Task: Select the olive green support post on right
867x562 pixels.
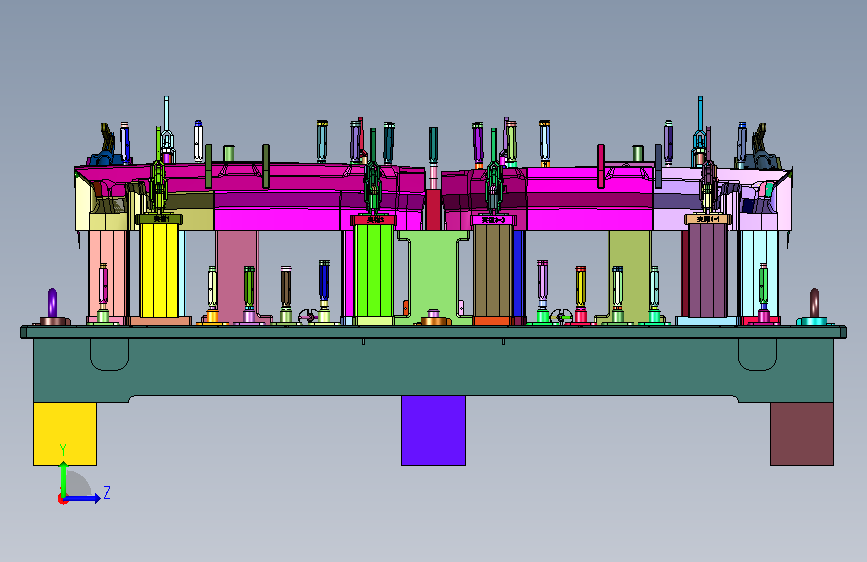Action: pos(630,276)
